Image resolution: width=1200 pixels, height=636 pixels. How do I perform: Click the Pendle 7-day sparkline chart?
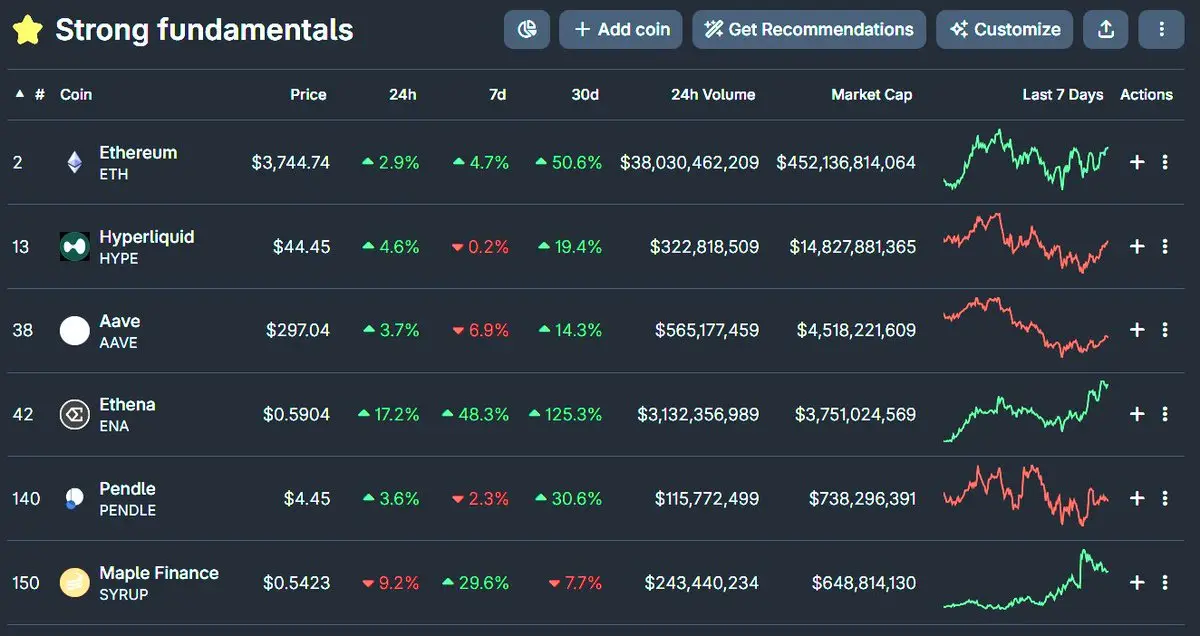point(1026,496)
